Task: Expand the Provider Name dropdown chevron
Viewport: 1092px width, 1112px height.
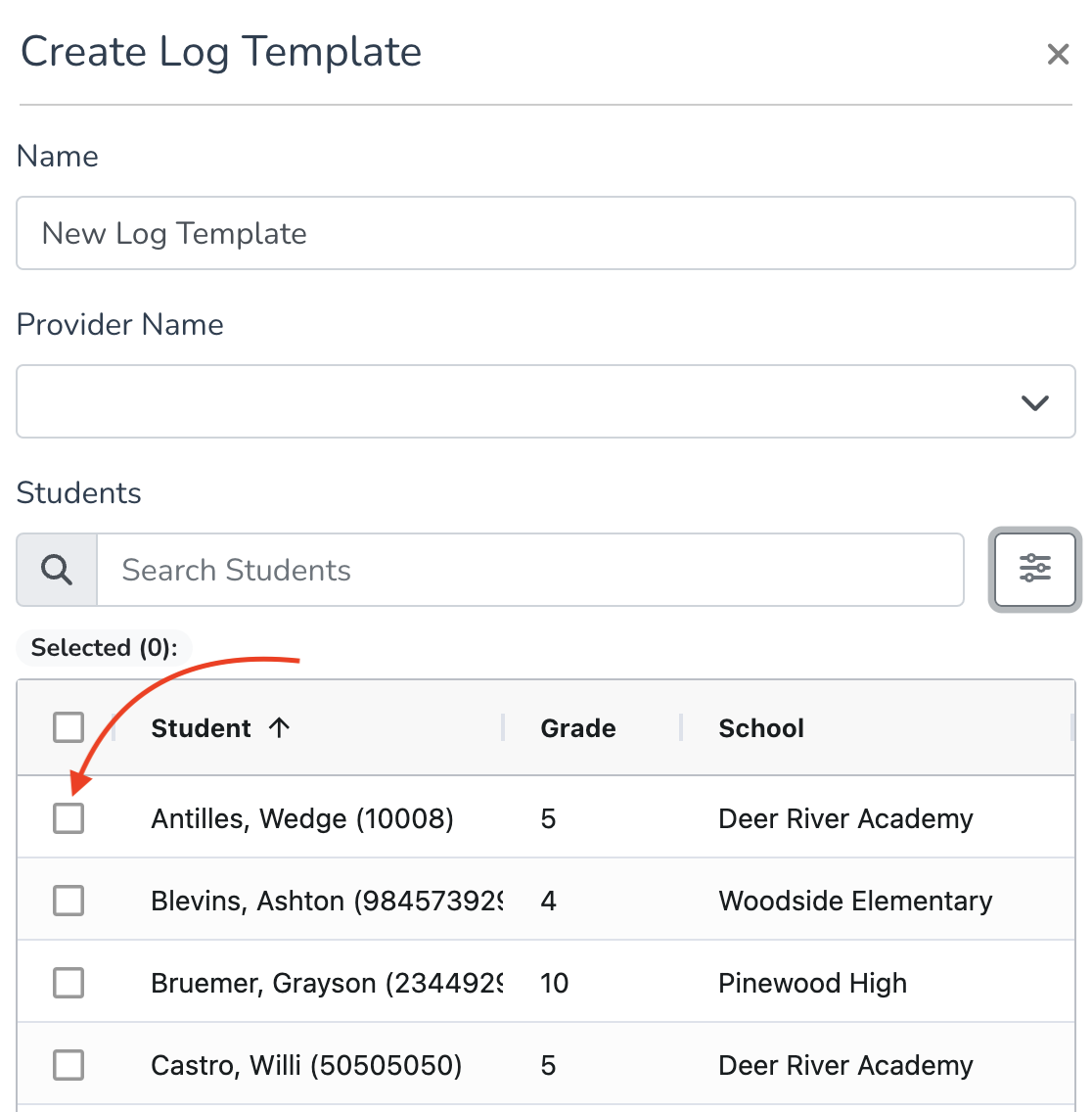Action: (1034, 402)
